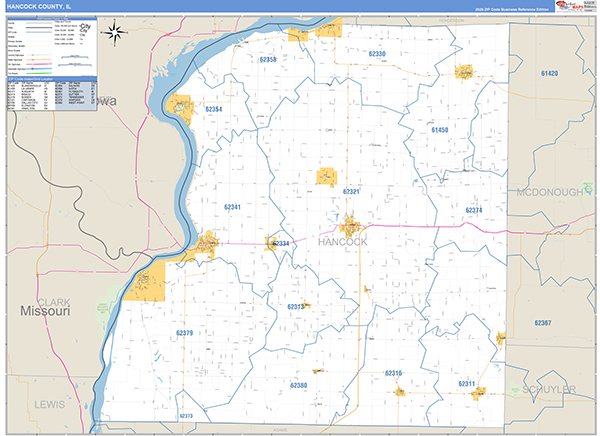Select ZIP code label 62379
The height and width of the screenshot is (436, 600).
(x=184, y=333)
